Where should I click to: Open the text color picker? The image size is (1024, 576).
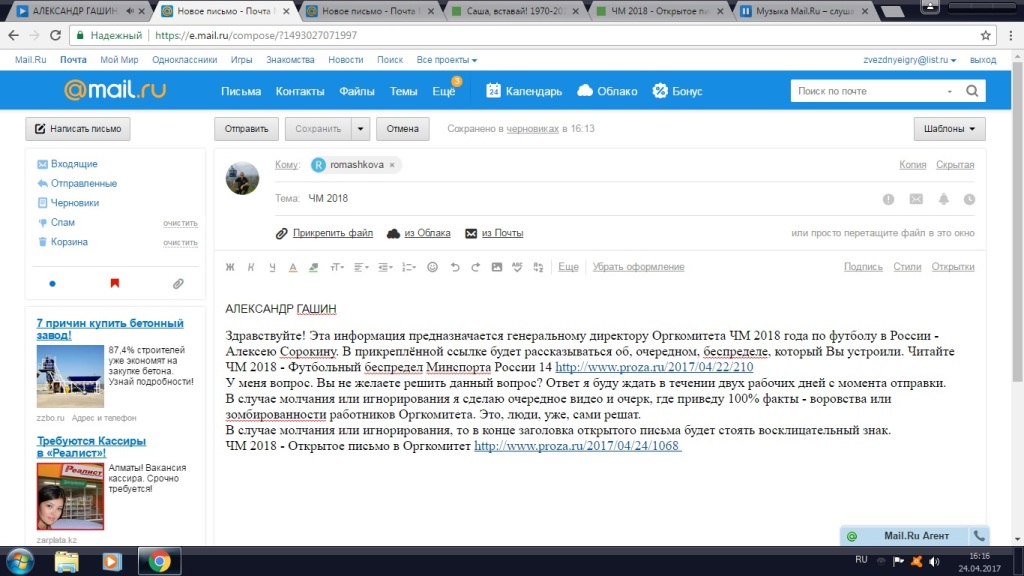[x=293, y=267]
